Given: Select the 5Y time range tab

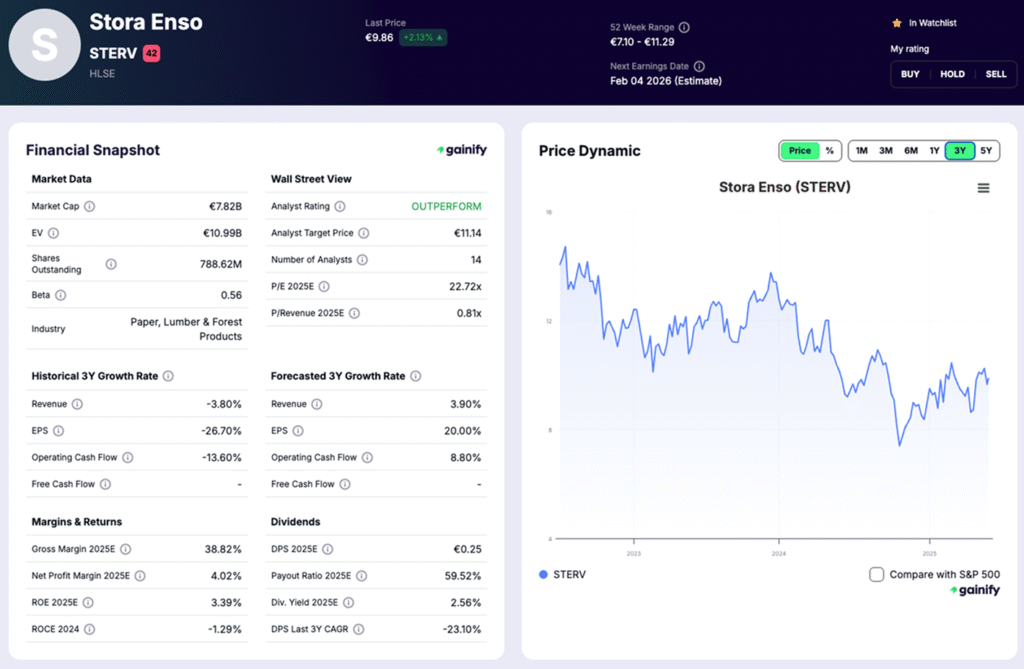Looking at the screenshot, I should [x=985, y=150].
